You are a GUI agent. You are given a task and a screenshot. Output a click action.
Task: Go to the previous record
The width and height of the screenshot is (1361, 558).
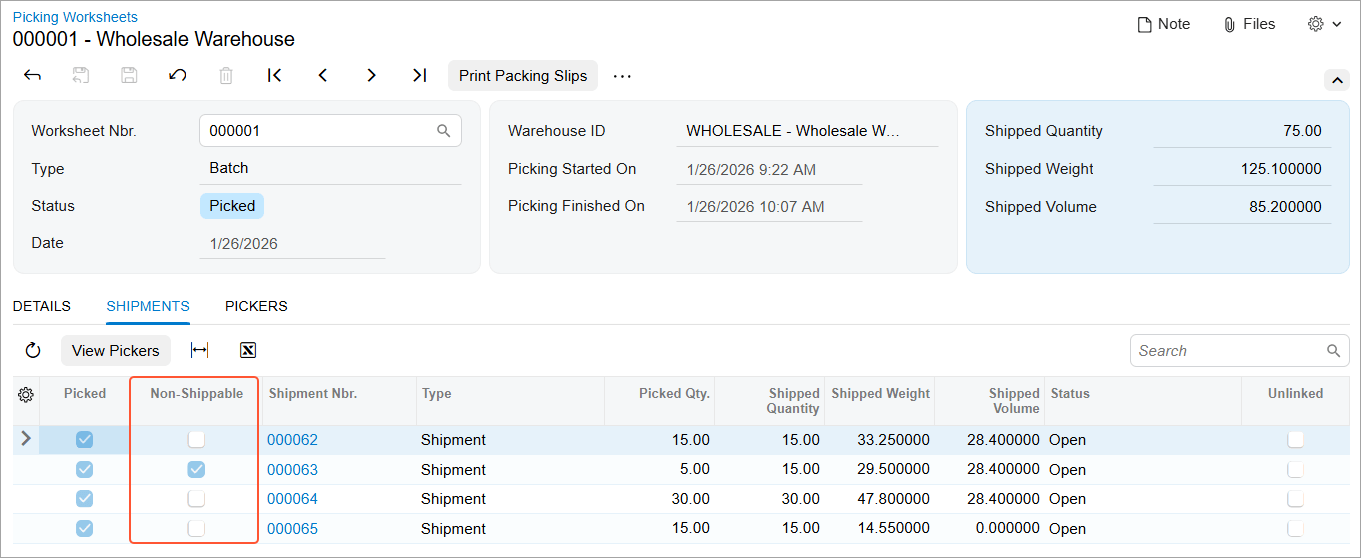coord(323,76)
